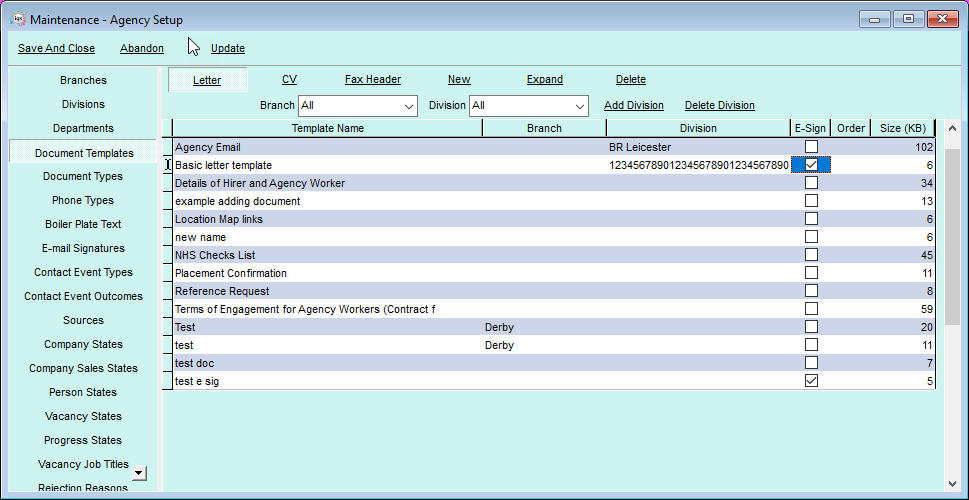Click the Add Division link
This screenshot has width=969, height=500.
point(633,105)
